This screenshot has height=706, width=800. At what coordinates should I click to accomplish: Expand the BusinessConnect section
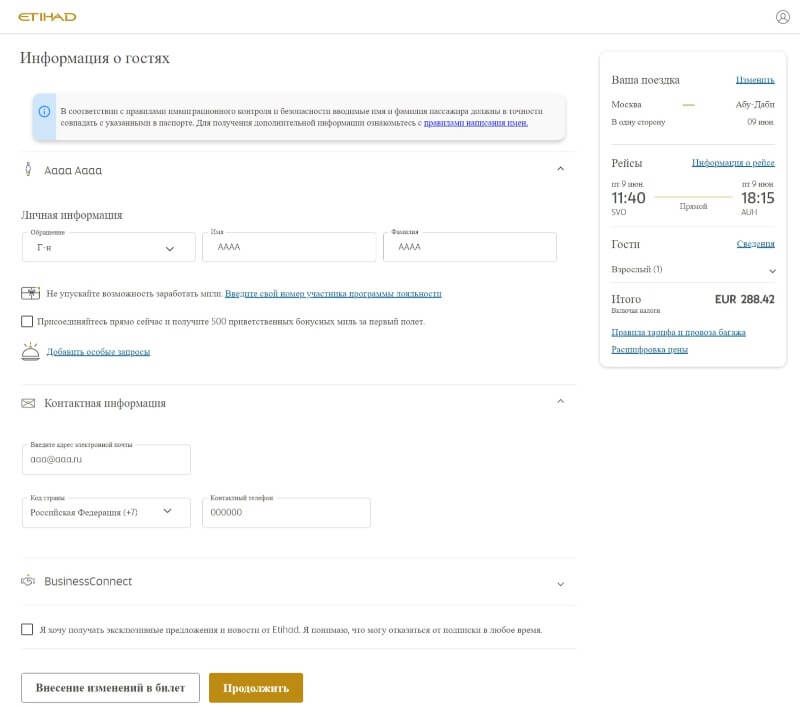(x=560, y=584)
